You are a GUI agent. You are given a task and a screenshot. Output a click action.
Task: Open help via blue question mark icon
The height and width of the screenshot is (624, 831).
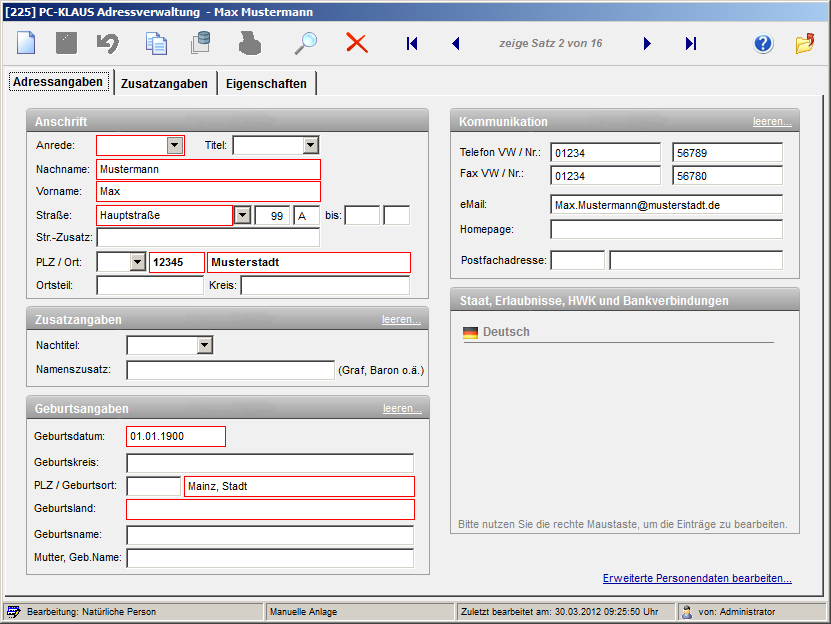764,43
